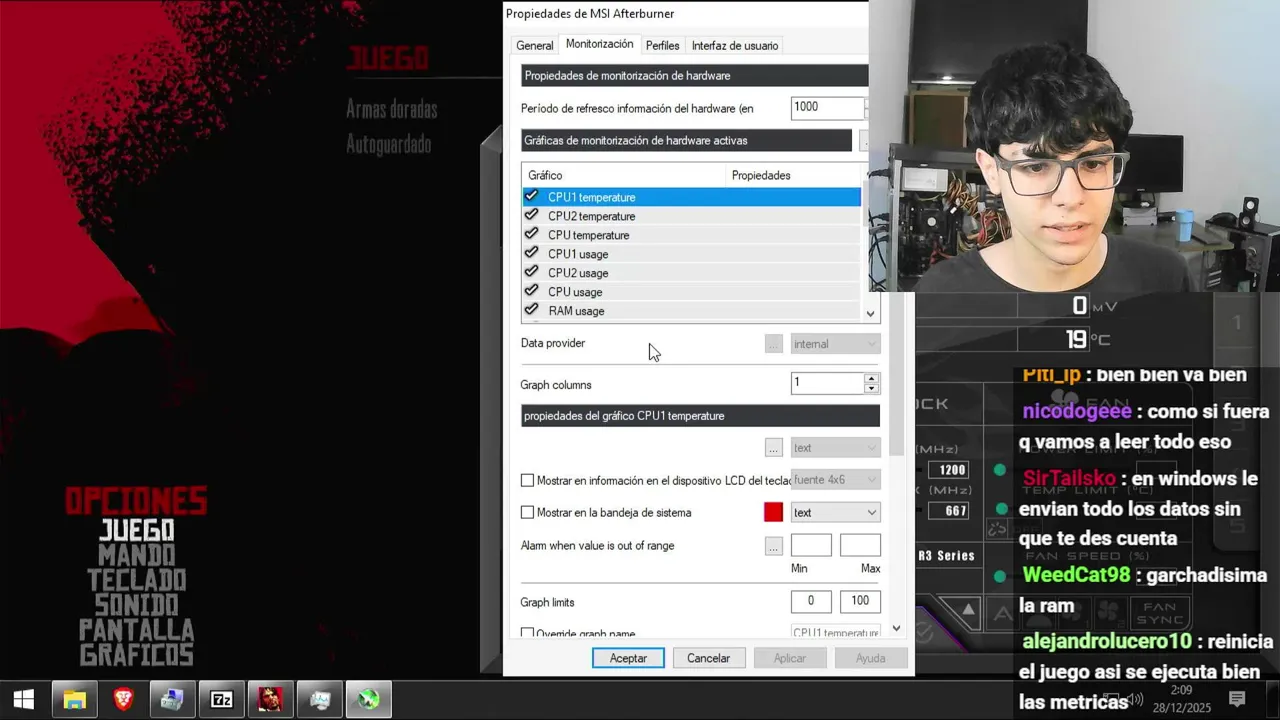Open the Windows notification center icon
The width and height of the screenshot is (1280, 720).
pos(1237,699)
